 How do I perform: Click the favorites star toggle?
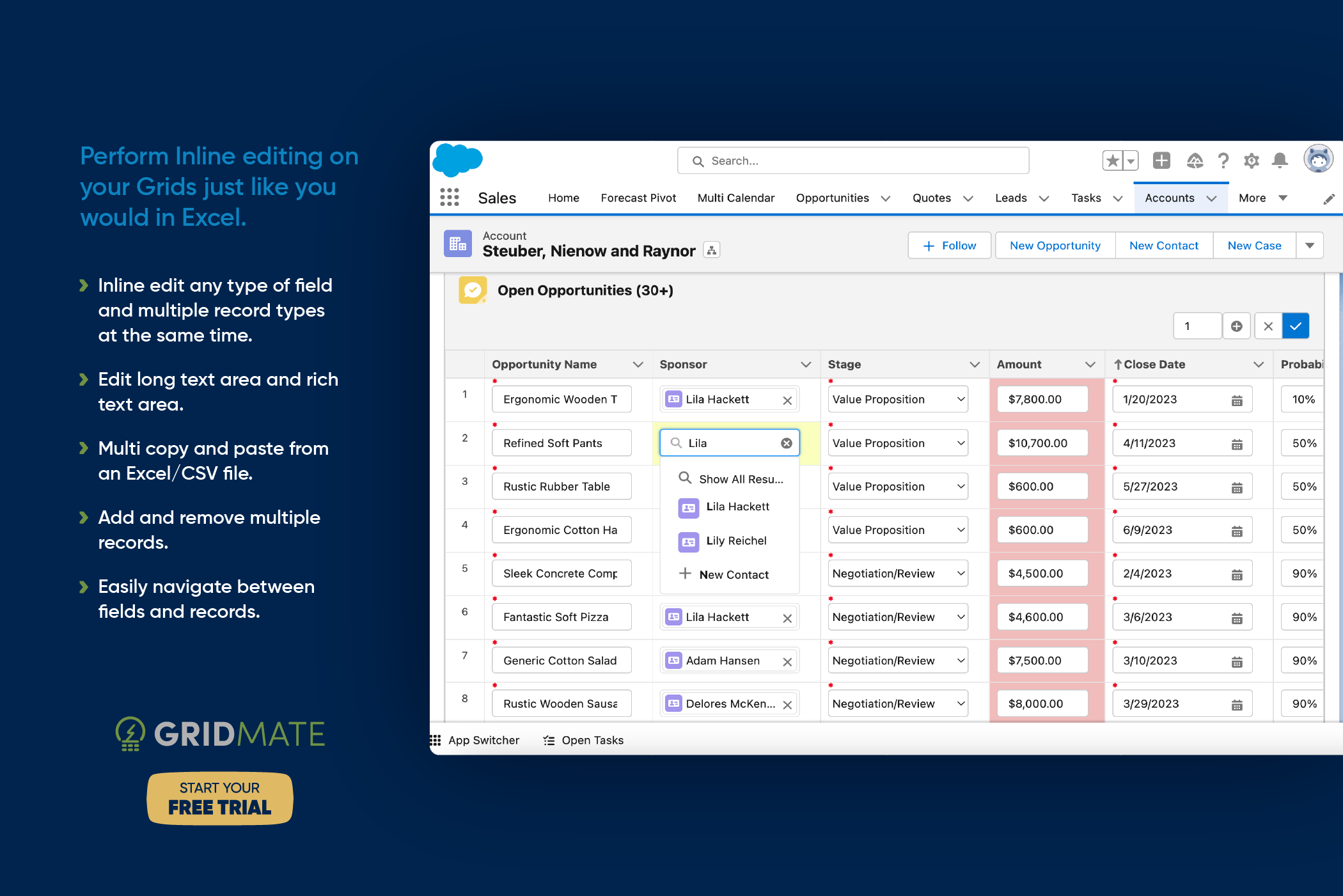click(1113, 161)
